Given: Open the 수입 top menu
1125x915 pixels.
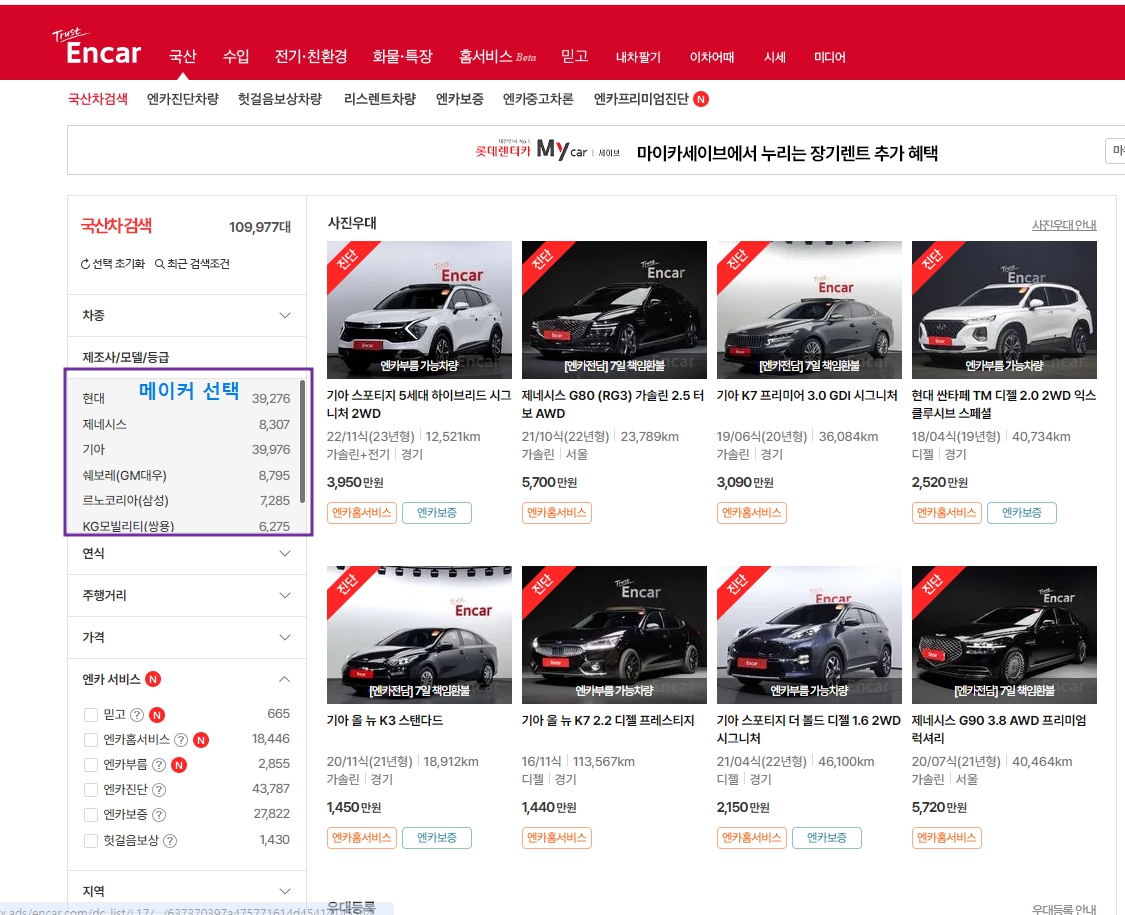Looking at the screenshot, I should [x=236, y=56].
